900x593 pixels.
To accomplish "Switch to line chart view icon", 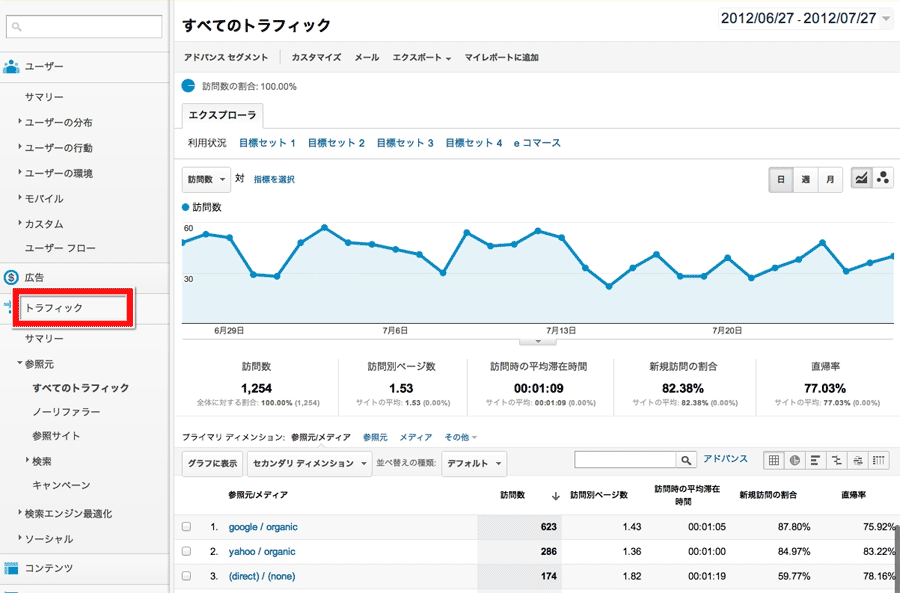I will [860, 179].
